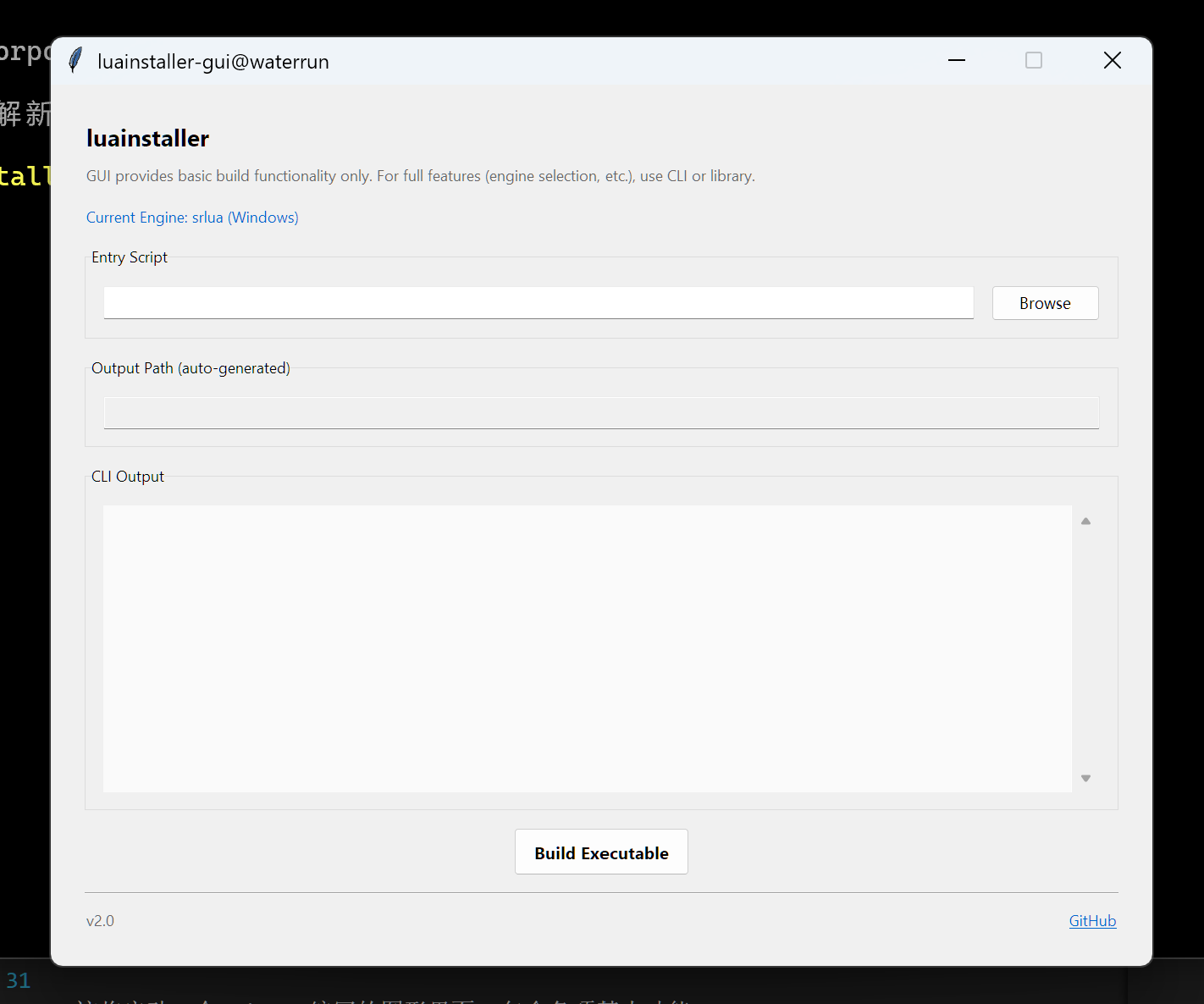Viewport: 1204px width, 1004px height.
Task: Click the luainstaller heading
Action: pyautogui.click(x=147, y=138)
